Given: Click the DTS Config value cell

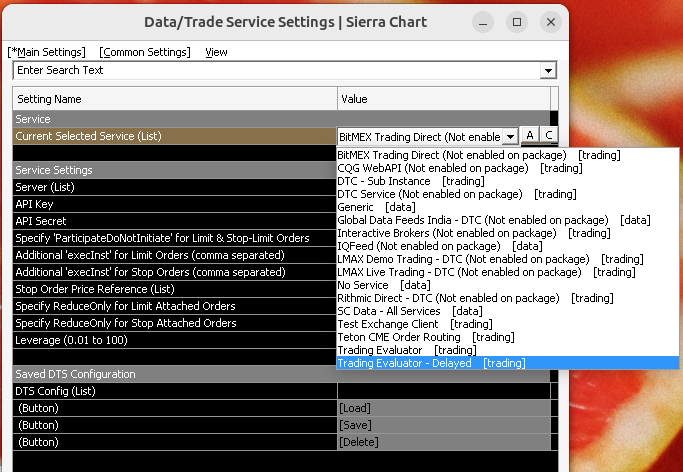Looking at the screenshot, I should (x=444, y=391).
